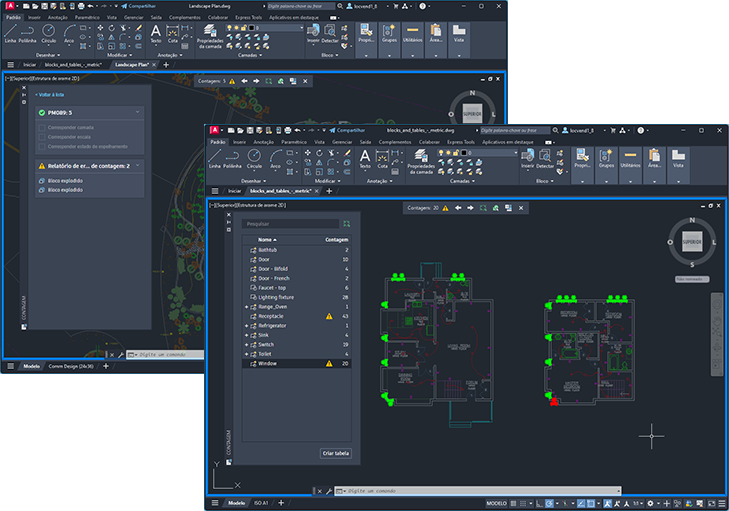Open the Colaborar tab in the Landscape Plan window
Viewport: 729px width, 511px height.
point(218,17)
